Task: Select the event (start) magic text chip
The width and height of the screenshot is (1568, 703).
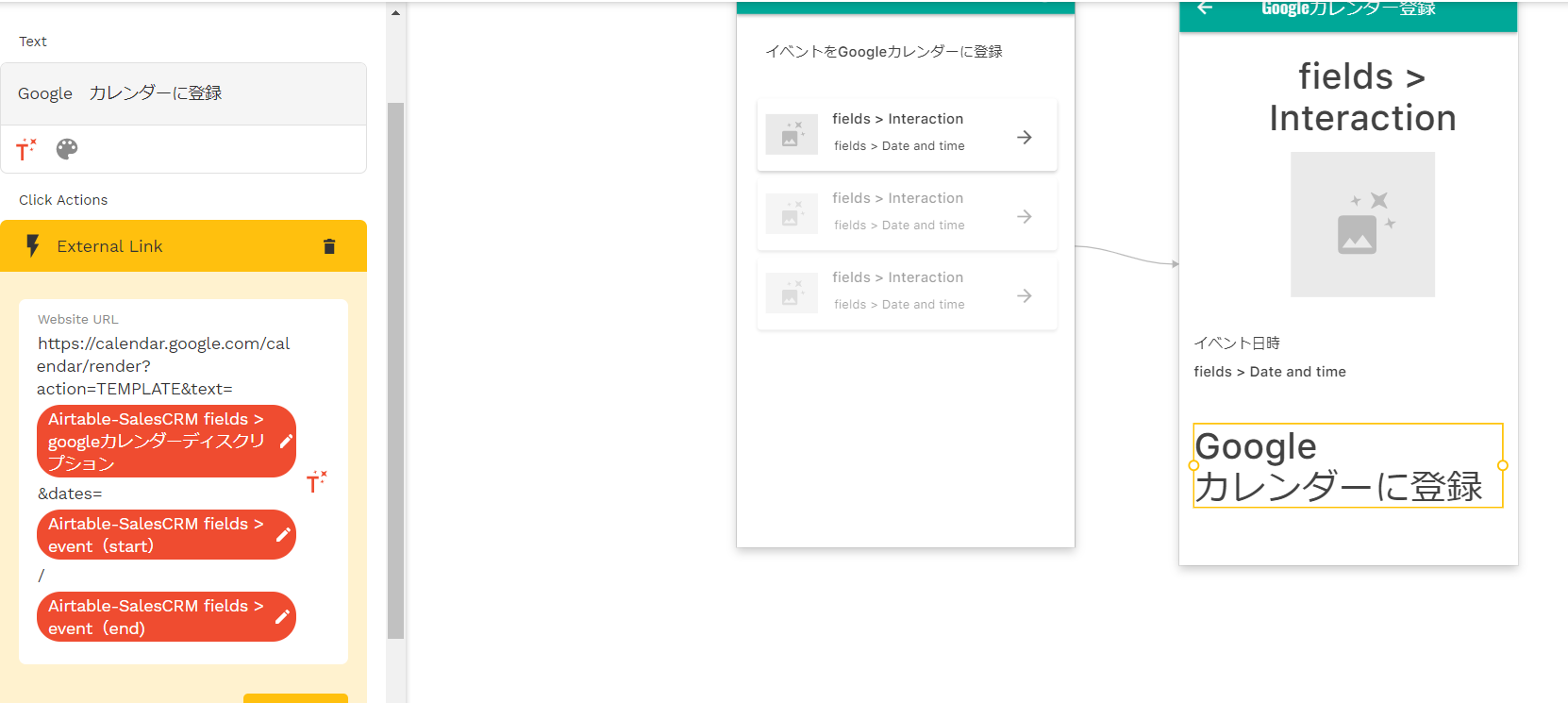Action: coord(166,535)
